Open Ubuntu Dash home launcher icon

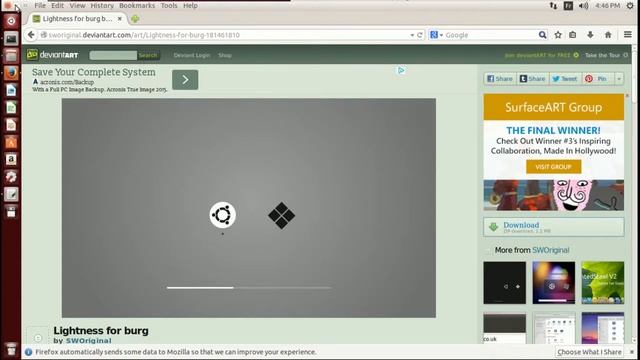(x=11, y=21)
